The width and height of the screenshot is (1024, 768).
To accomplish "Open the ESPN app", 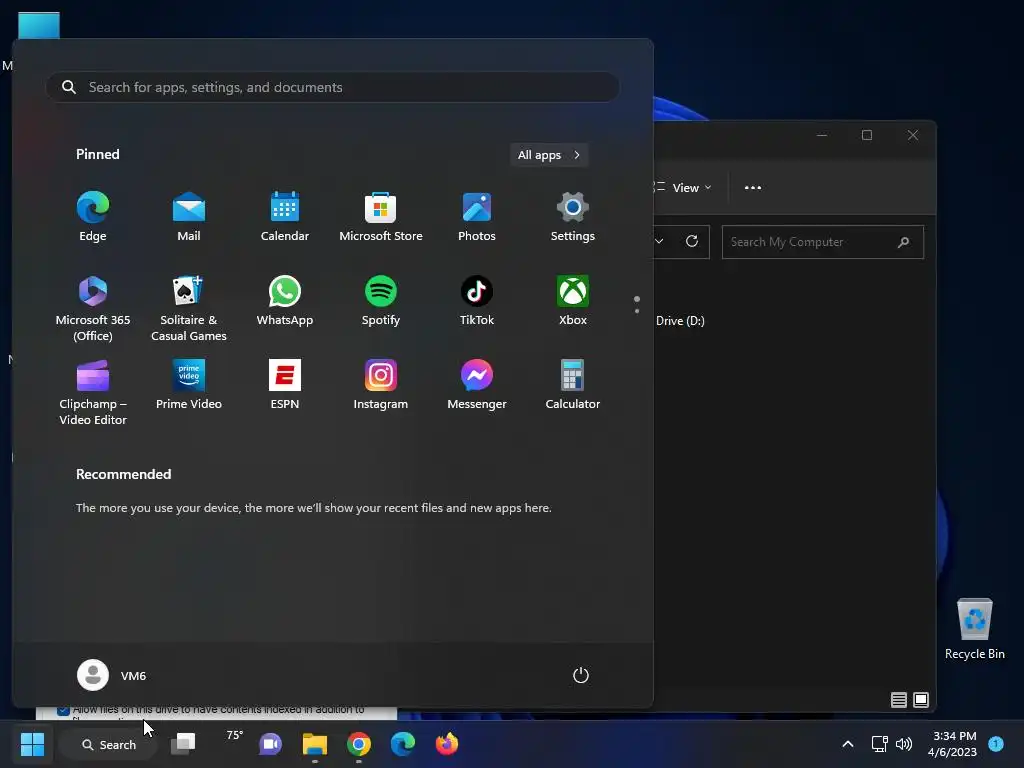I will point(285,385).
